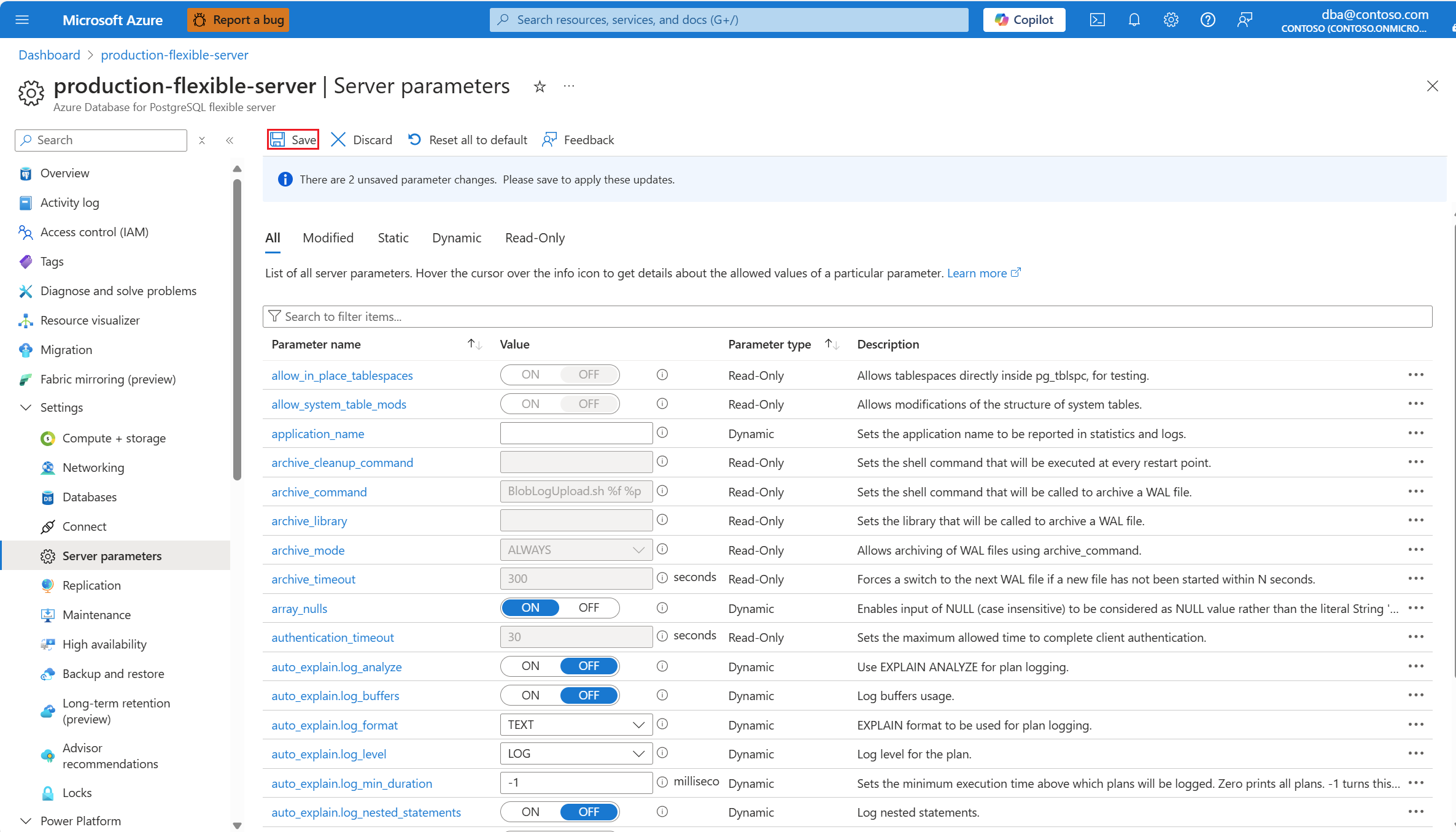The image size is (1456, 832).
Task: Click the Save button
Action: [293, 140]
